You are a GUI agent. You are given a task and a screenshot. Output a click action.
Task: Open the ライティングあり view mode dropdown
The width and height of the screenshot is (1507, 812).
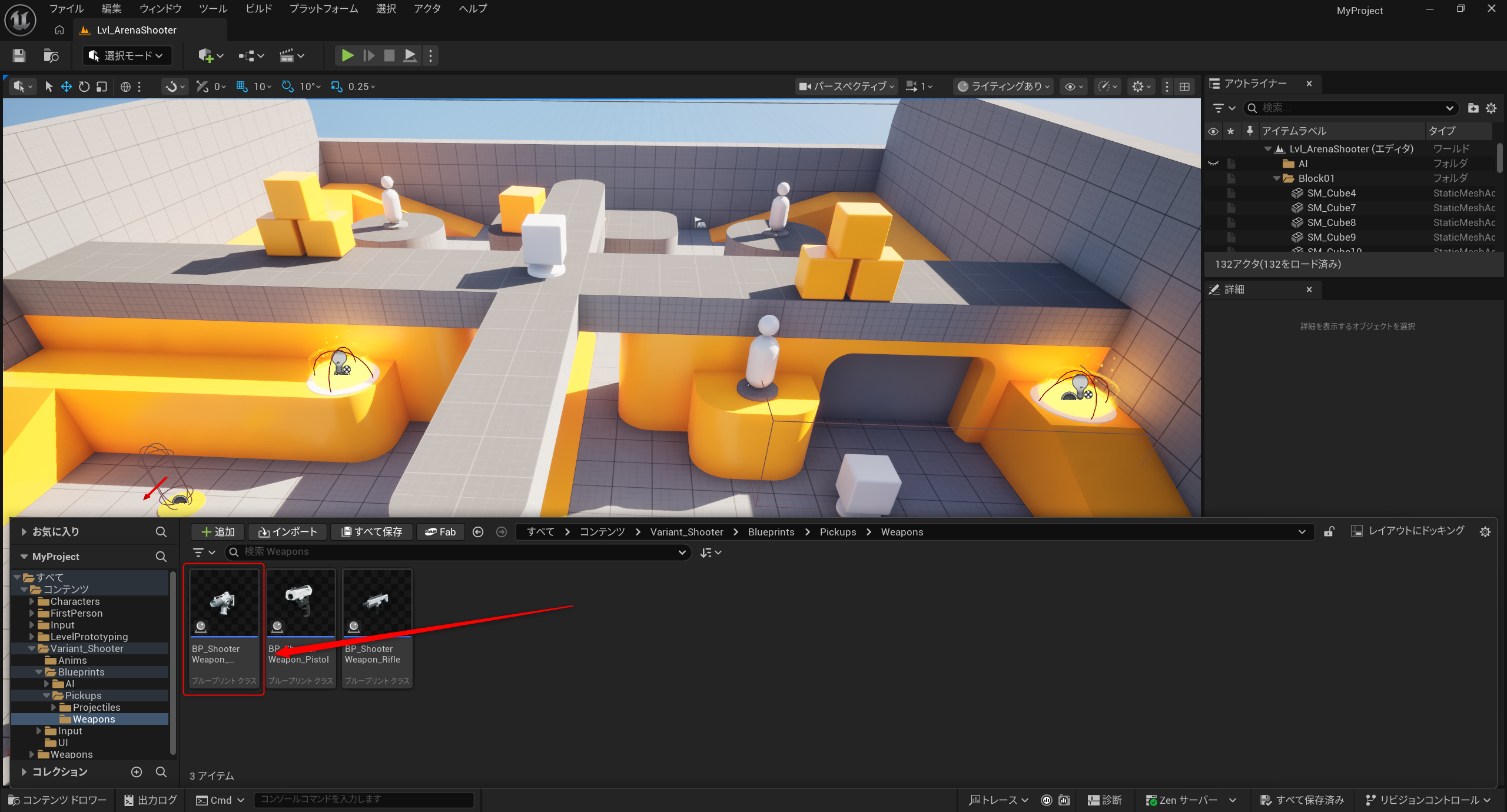pyautogui.click(x=1004, y=86)
